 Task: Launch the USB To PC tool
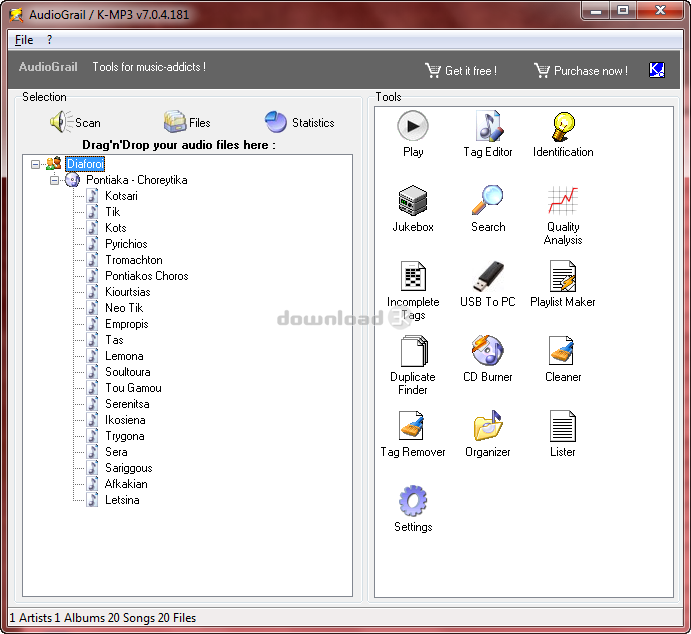(x=488, y=284)
